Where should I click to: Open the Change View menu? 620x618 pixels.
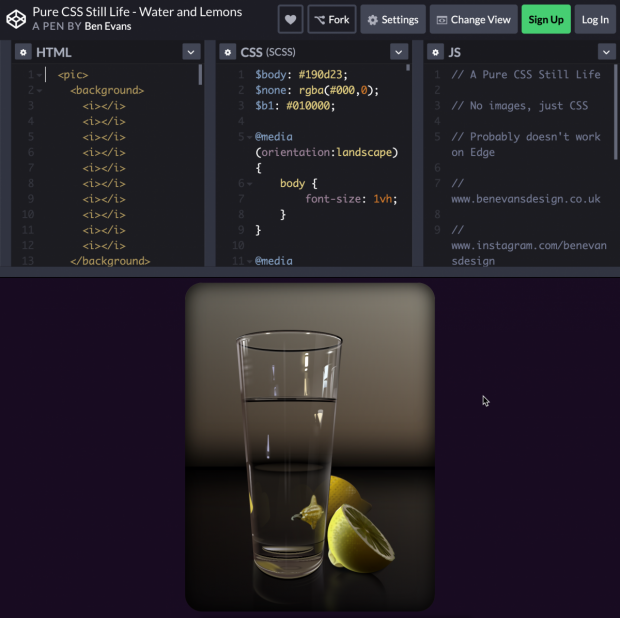coord(473,19)
